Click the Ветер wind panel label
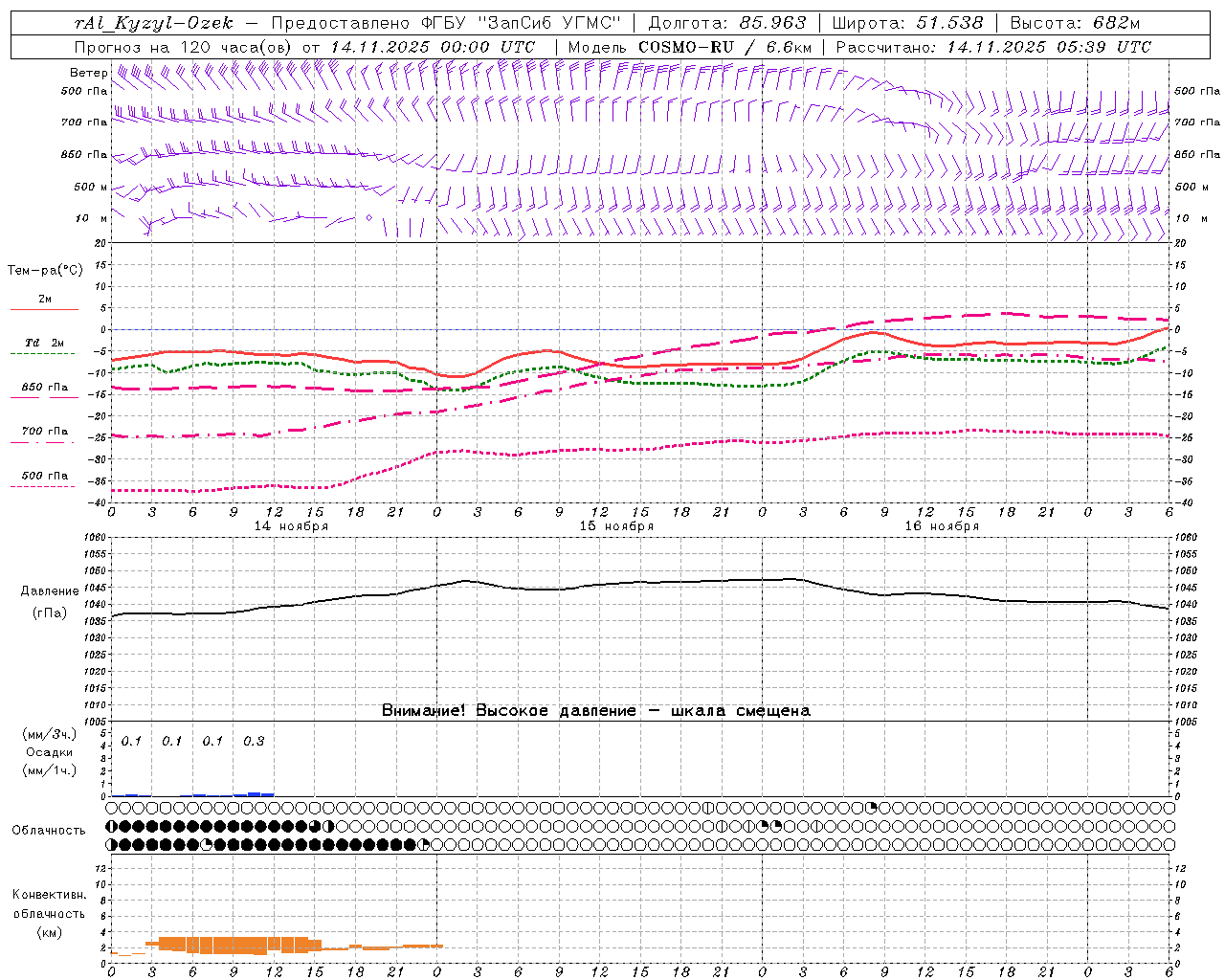This screenshot has width=1225, height=980. 89,73
